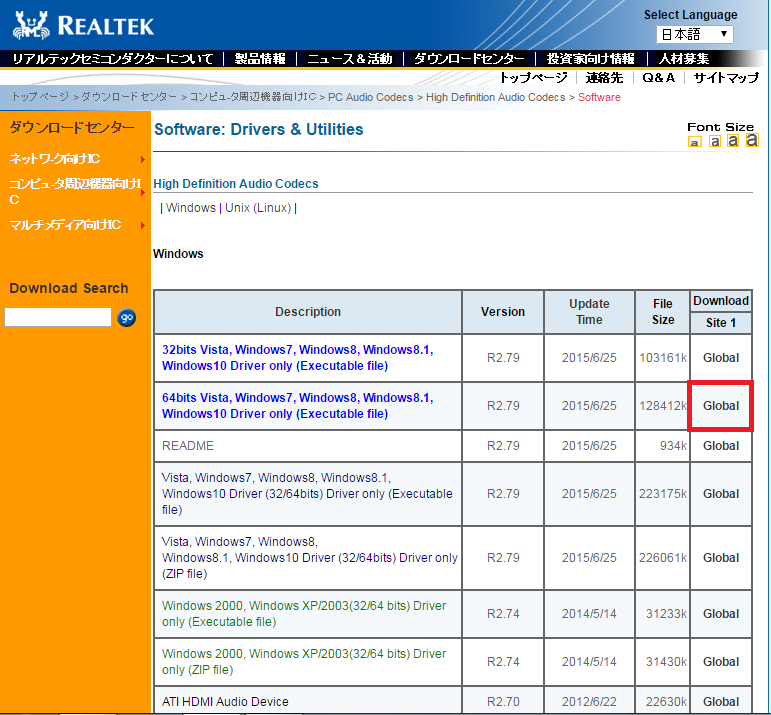Click the File Size column header
Image resolution: width=771 pixels, height=715 pixels.
[x=663, y=312]
